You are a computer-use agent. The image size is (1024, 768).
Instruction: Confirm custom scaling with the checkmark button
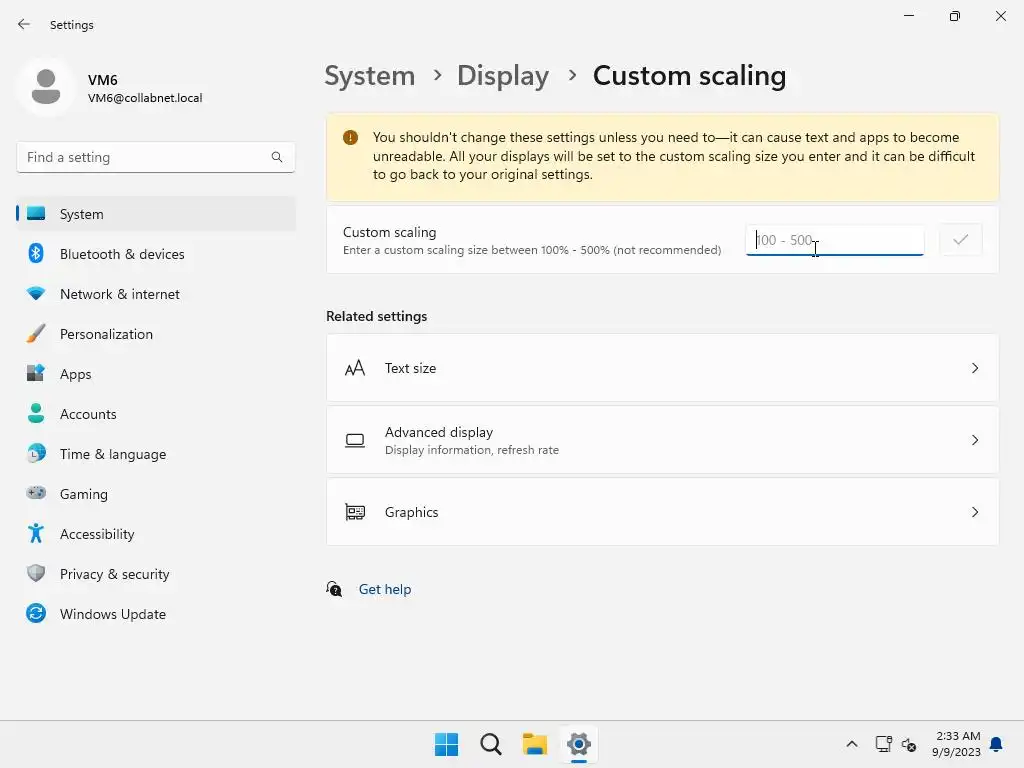tap(961, 240)
